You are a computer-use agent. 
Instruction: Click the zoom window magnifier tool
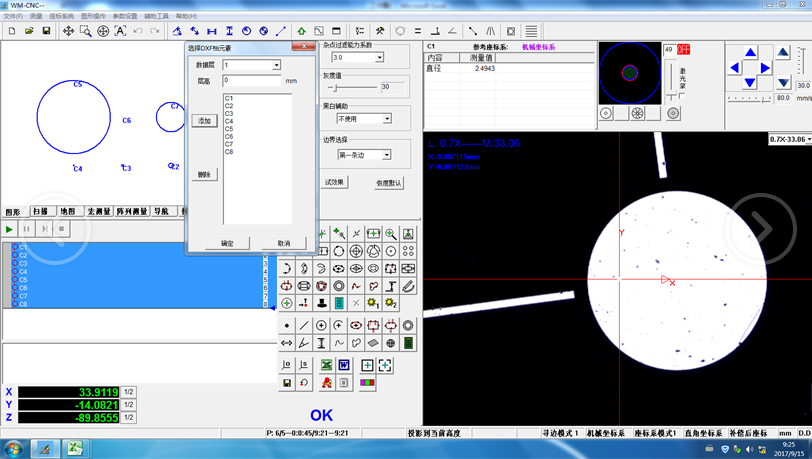tap(86, 31)
